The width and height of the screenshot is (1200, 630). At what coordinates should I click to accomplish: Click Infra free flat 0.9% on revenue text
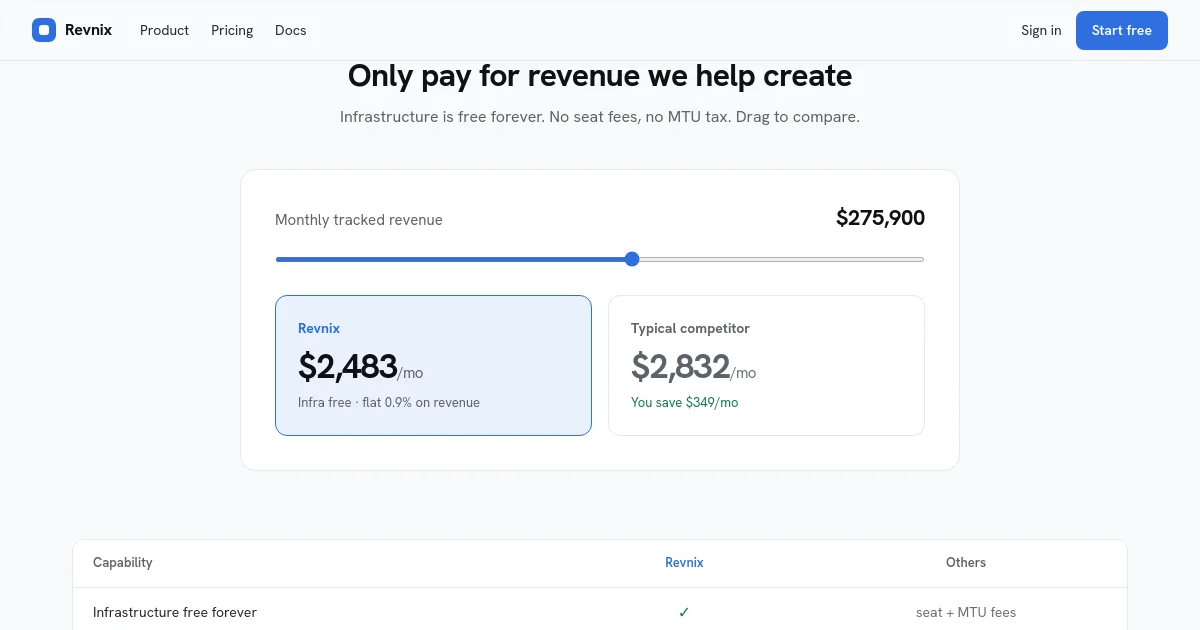pyautogui.click(x=389, y=402)
